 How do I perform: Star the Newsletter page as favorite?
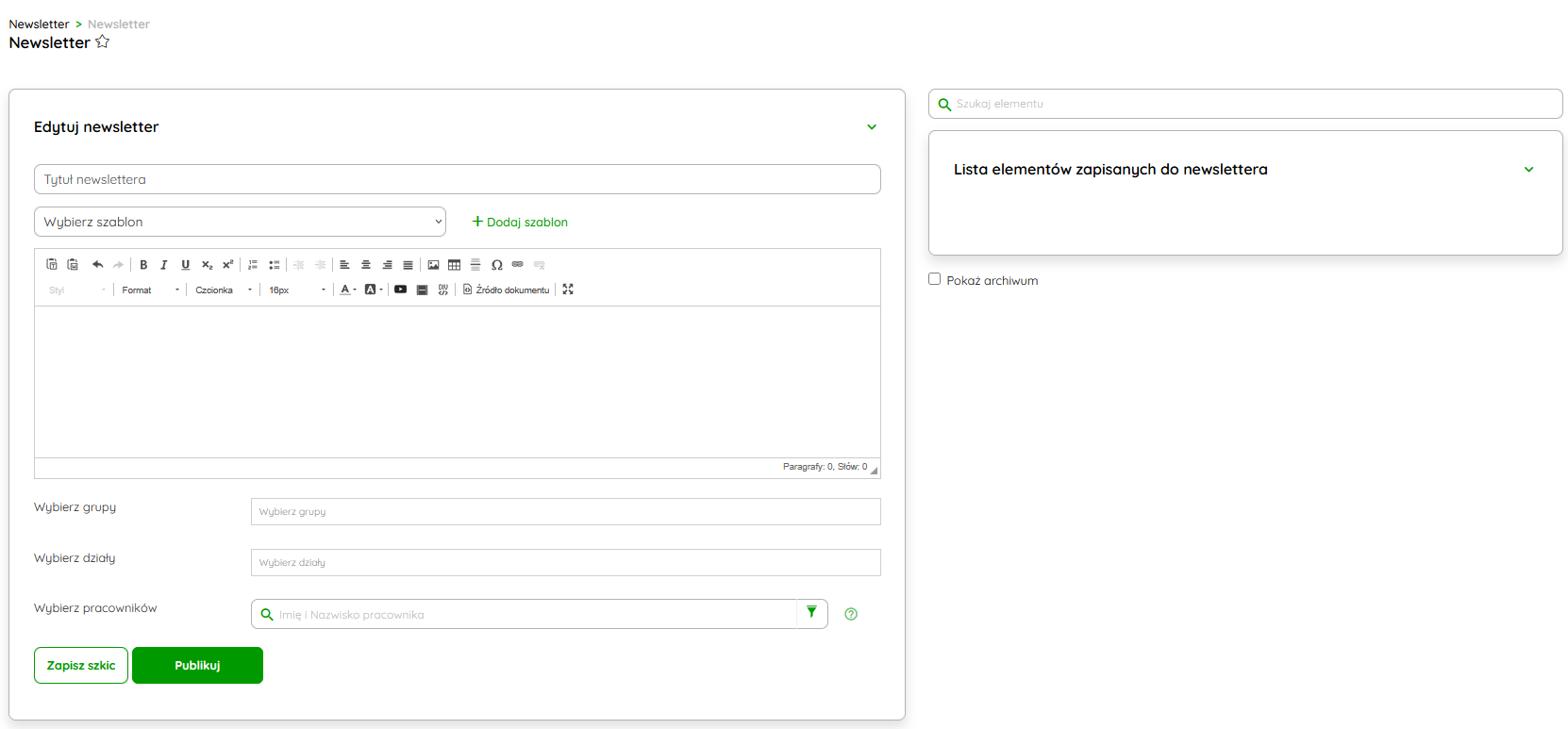pos(103,42)
